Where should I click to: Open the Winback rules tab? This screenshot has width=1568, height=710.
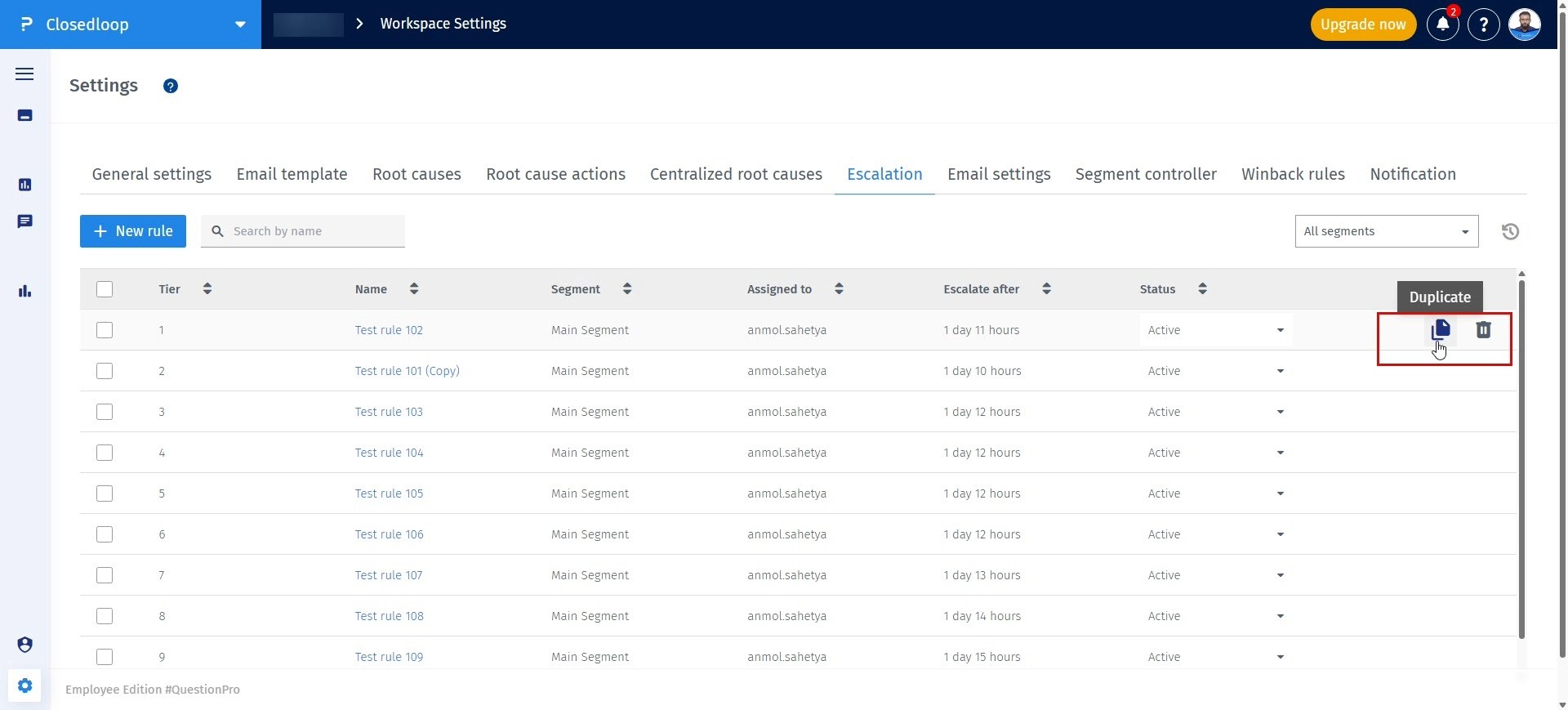pos(1293,174)
